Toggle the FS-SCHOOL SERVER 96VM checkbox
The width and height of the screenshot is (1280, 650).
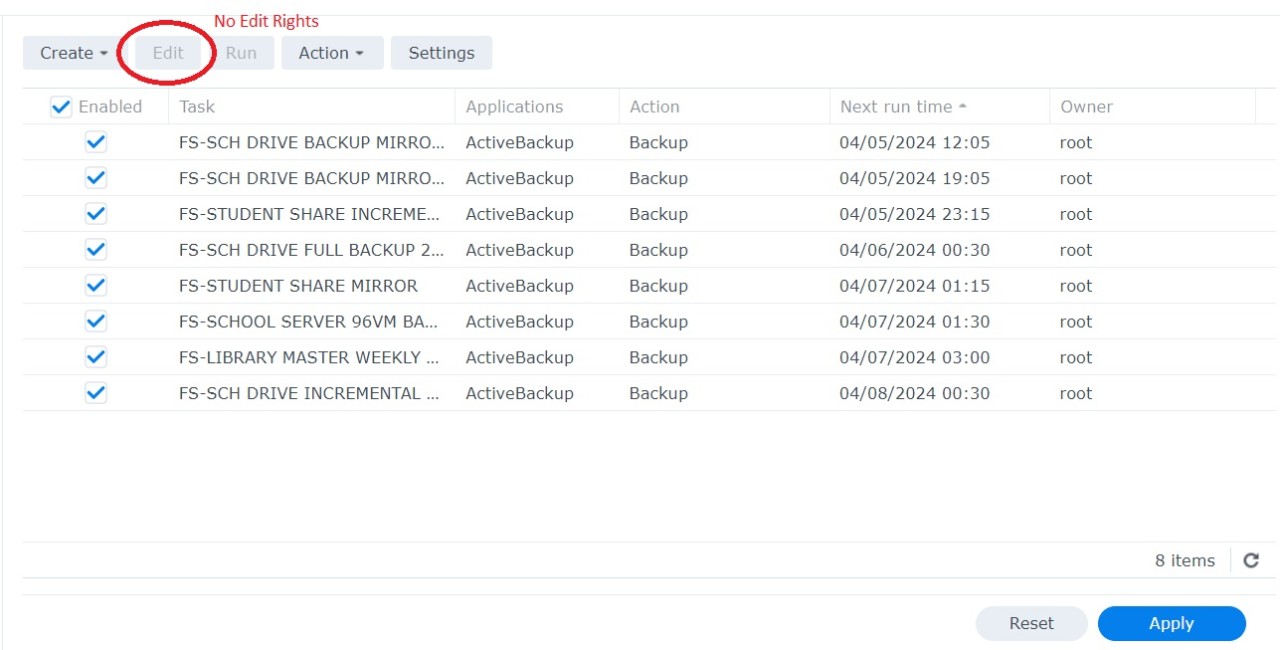tap(96, 322)
